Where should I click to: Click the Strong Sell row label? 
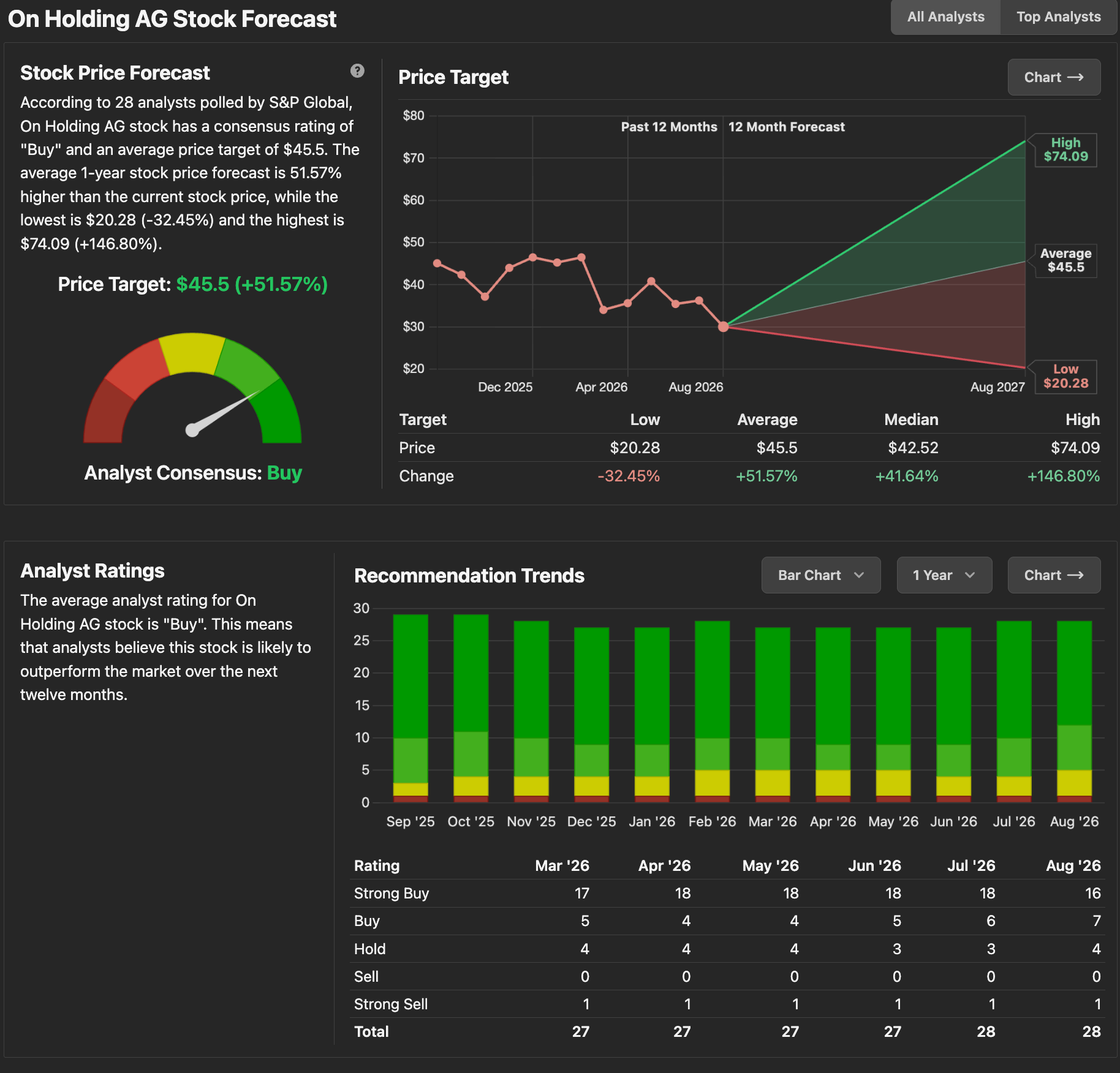[x=391, y=1004]
